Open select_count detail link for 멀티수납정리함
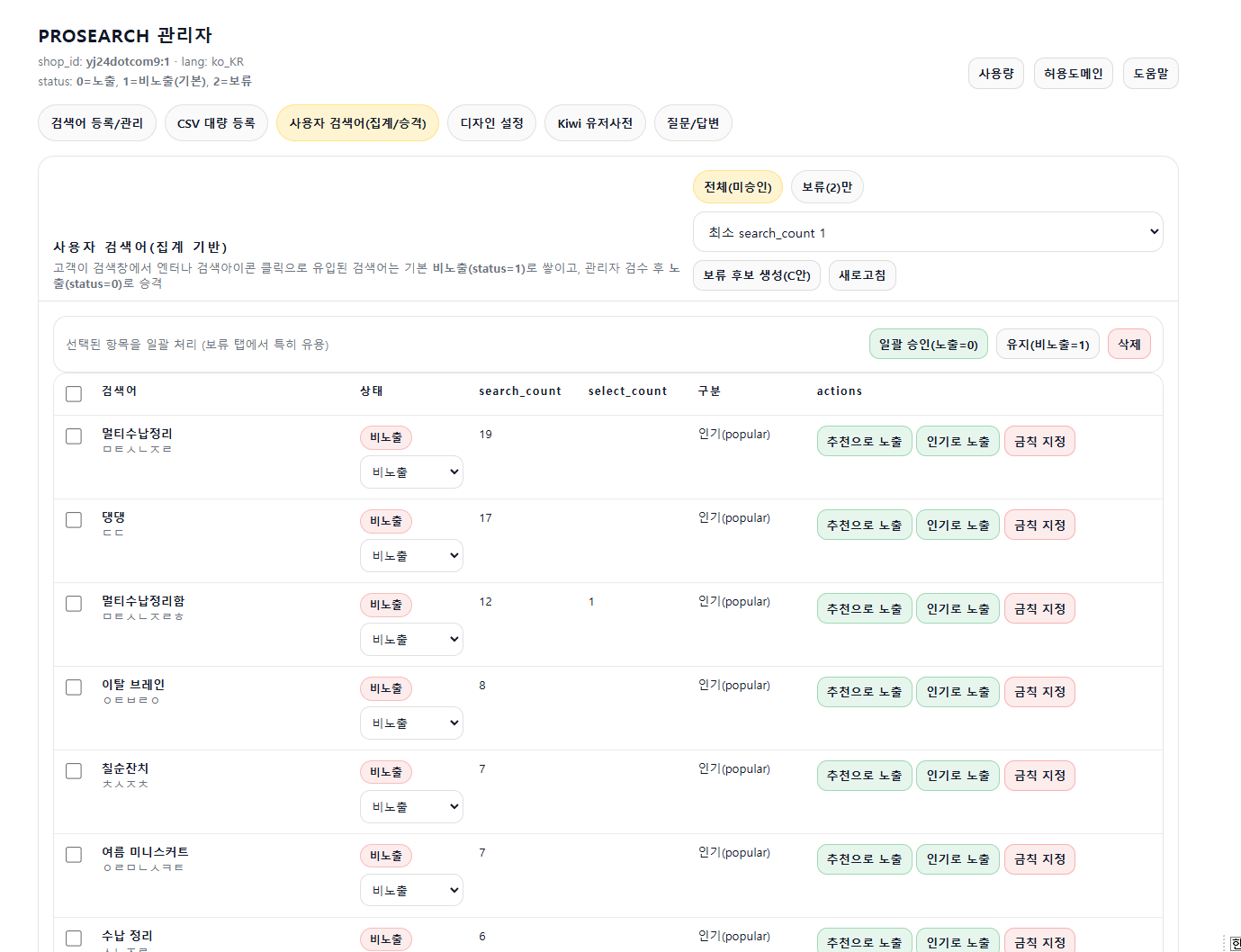The width and height of the screenshot is (1241, 952). click(x=591, y=601)
